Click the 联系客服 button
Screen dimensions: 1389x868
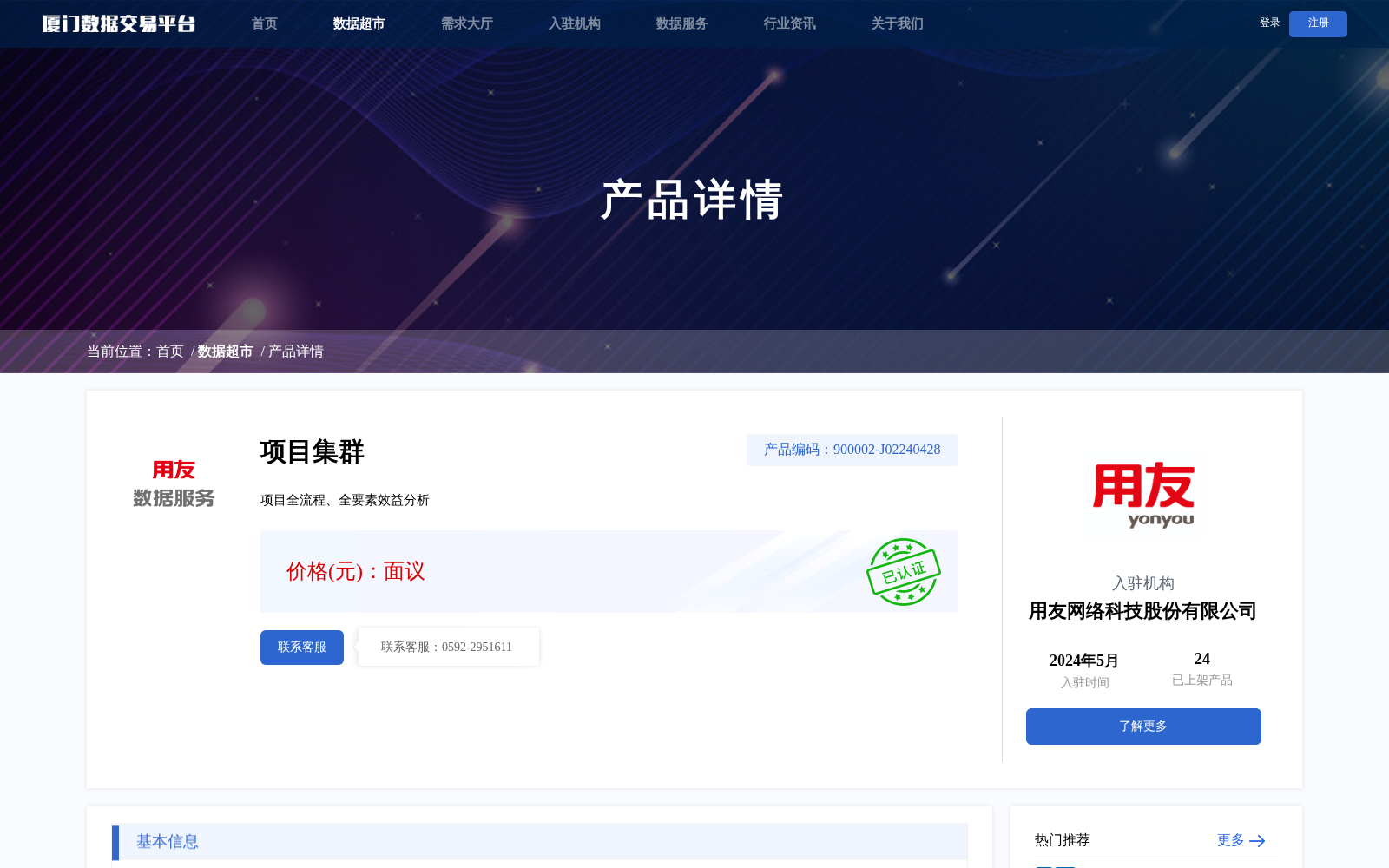click(302, 648)
